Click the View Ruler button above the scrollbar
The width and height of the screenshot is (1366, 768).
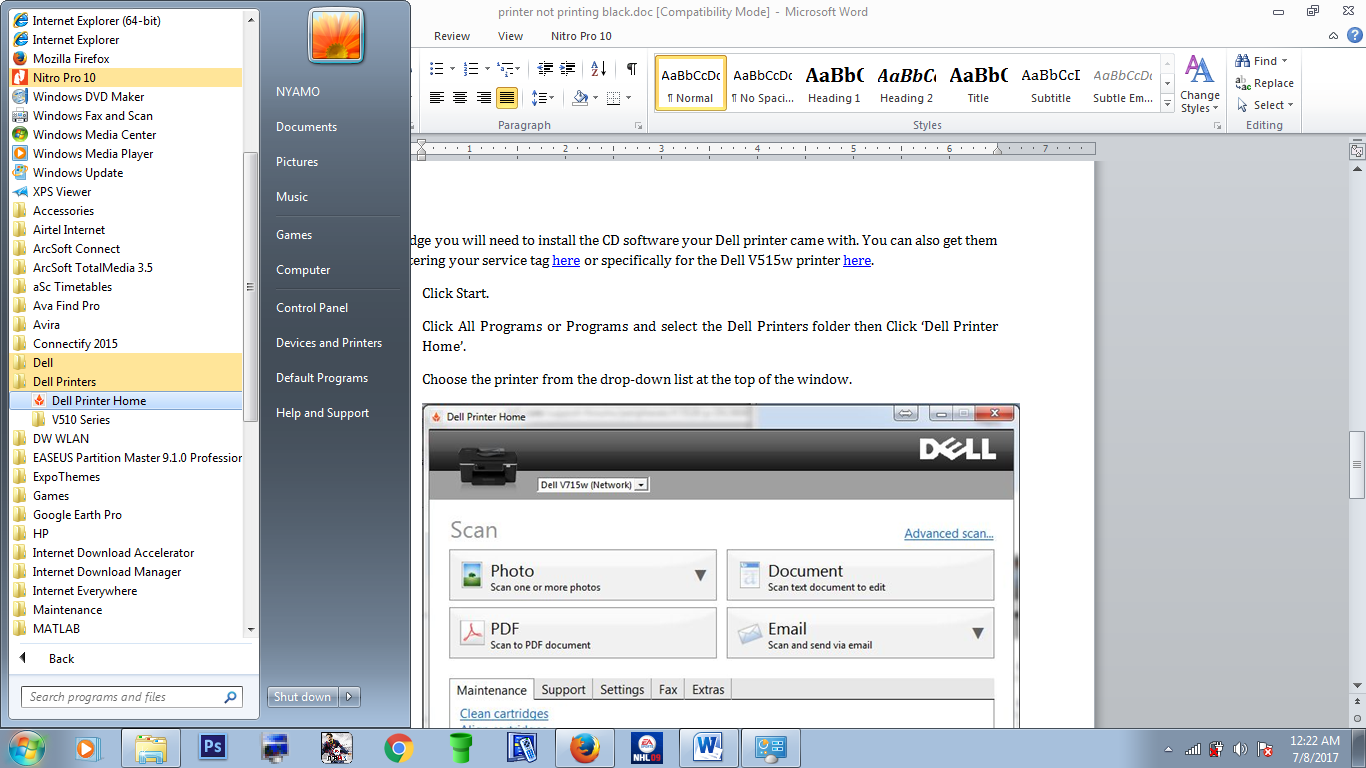[1357, 151]
